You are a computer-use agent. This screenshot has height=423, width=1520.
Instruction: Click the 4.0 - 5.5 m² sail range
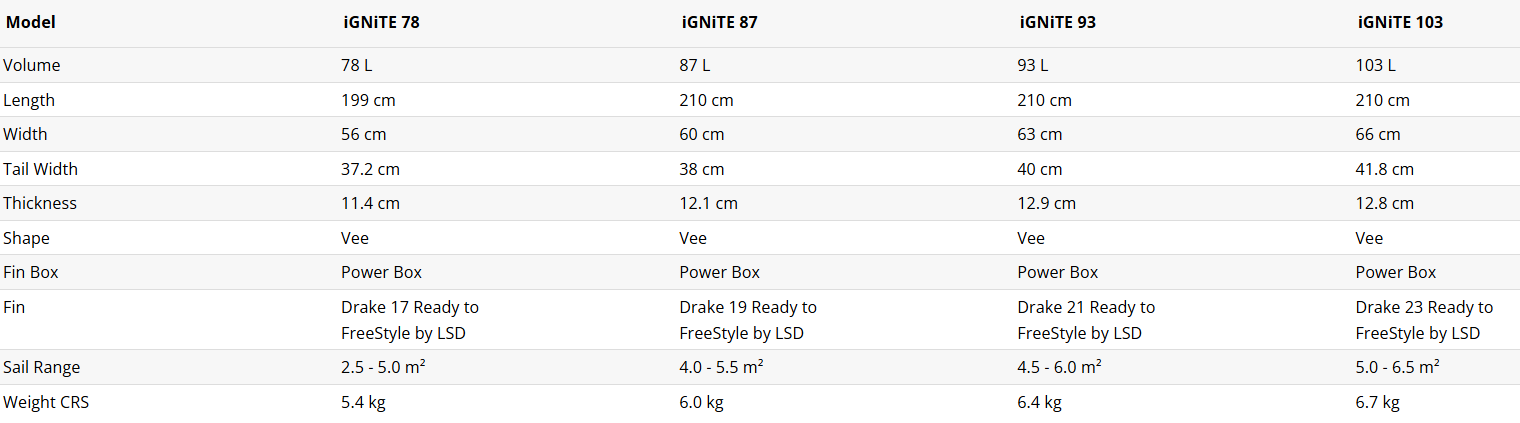tap(721, 367)
